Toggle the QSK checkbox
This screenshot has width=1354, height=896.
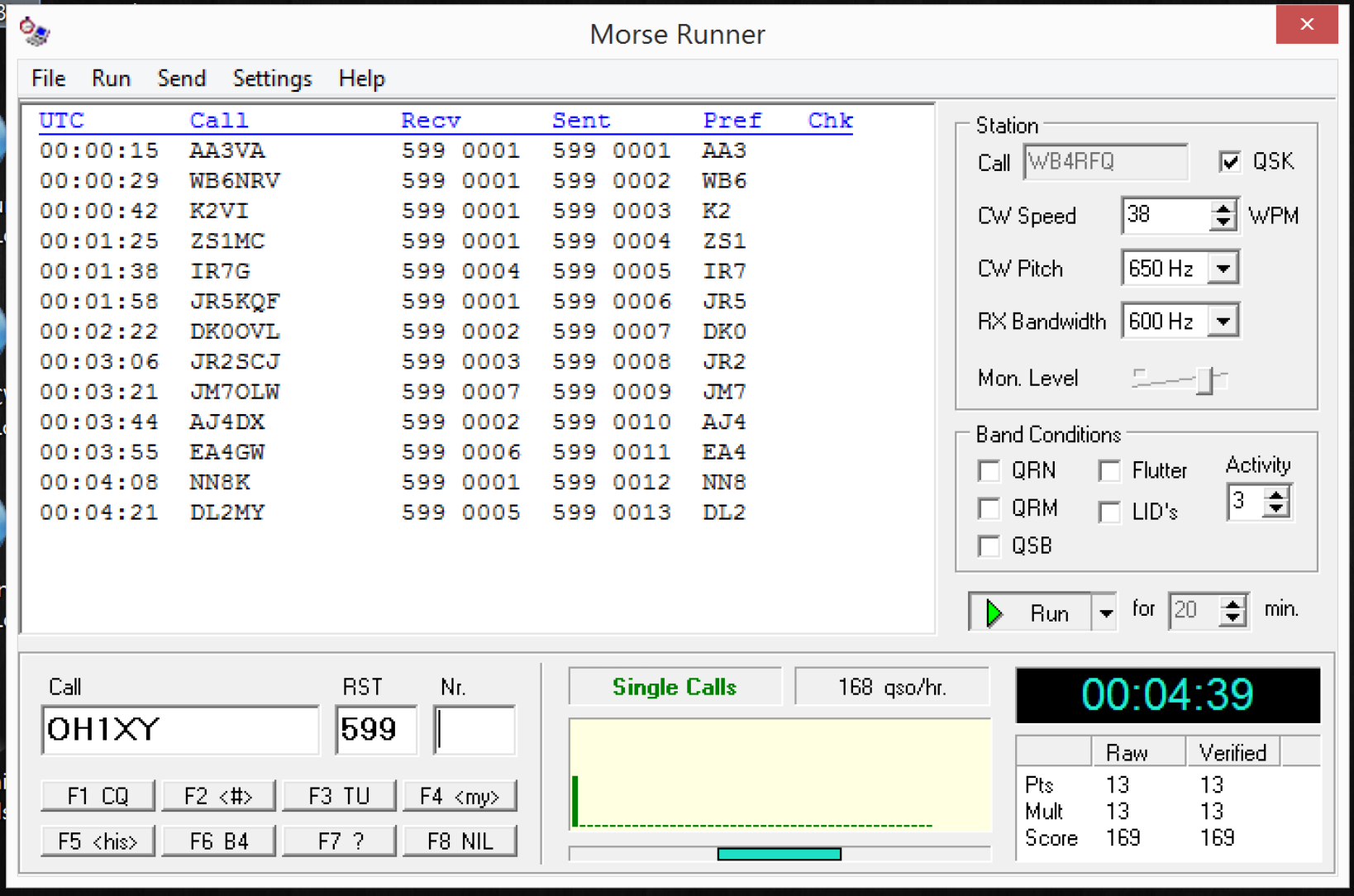click(x=1230, y=161)
